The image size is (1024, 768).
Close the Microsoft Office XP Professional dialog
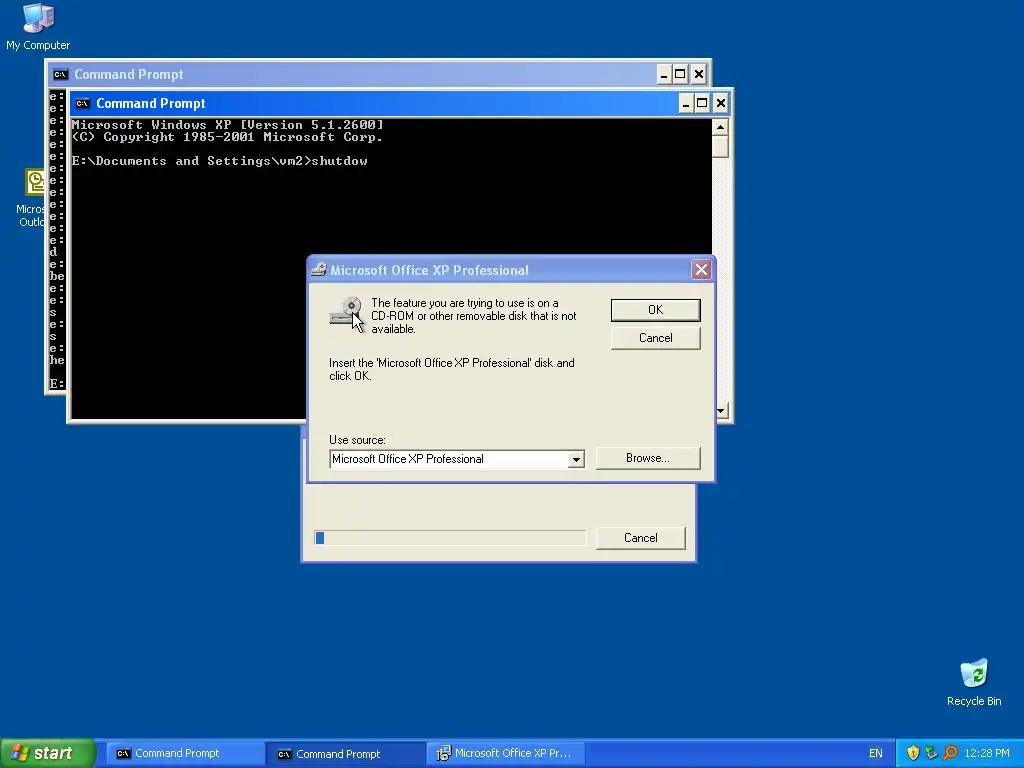tap(701, 270)
